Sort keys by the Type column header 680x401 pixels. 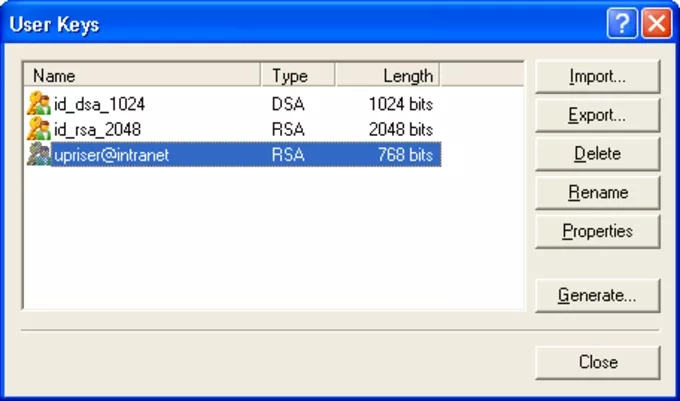[298, 76]
